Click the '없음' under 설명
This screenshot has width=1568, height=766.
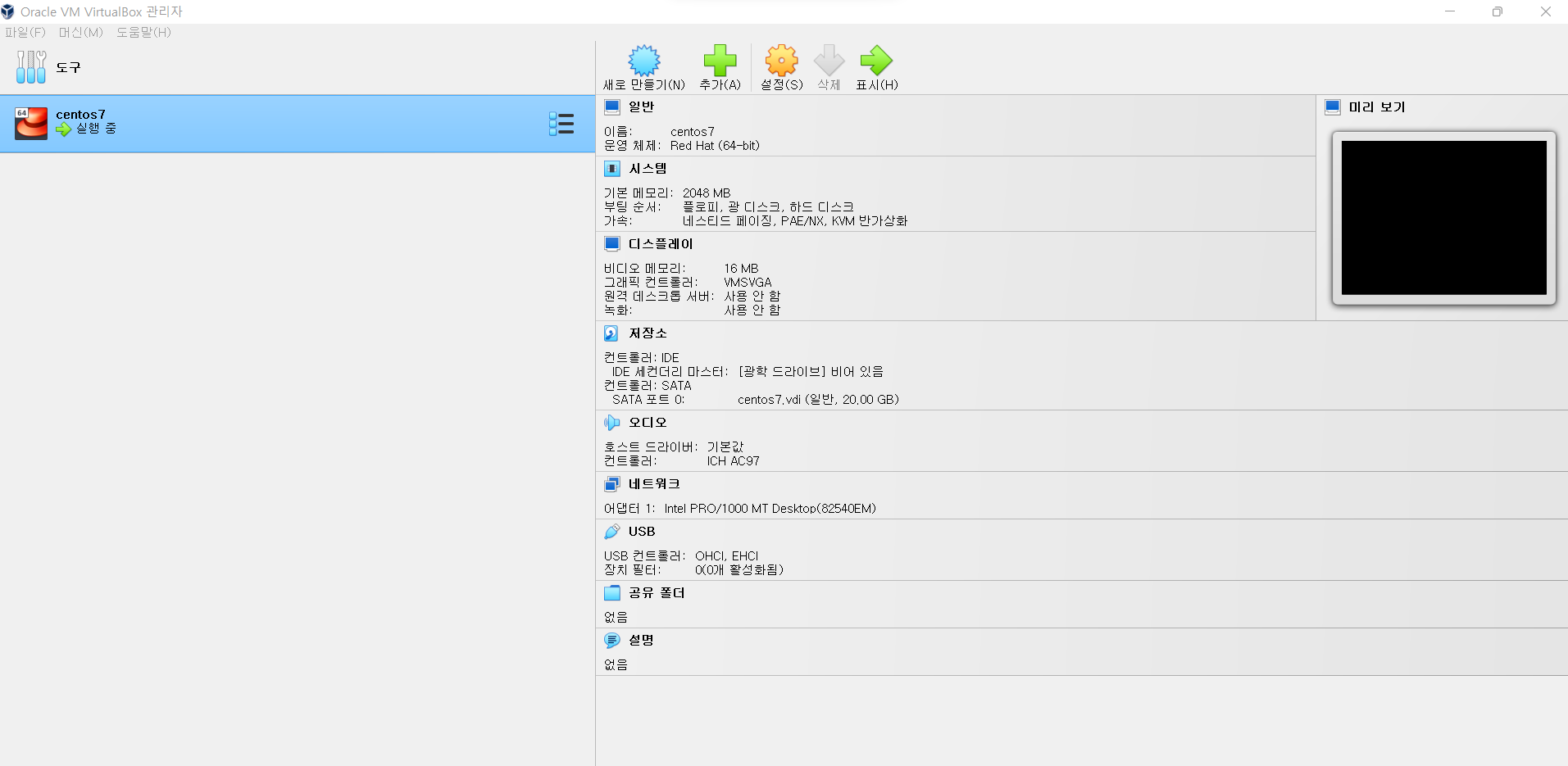(x=616, y=665)
